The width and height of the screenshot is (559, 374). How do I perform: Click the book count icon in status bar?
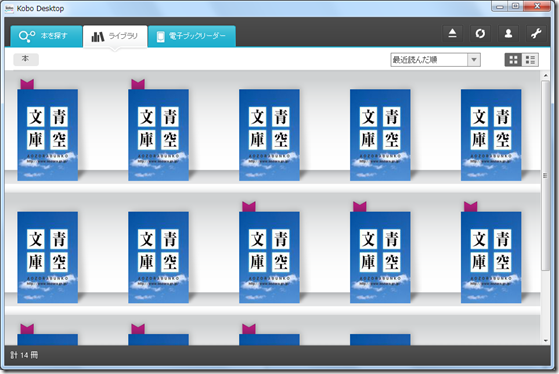click(x=14, y=355)
